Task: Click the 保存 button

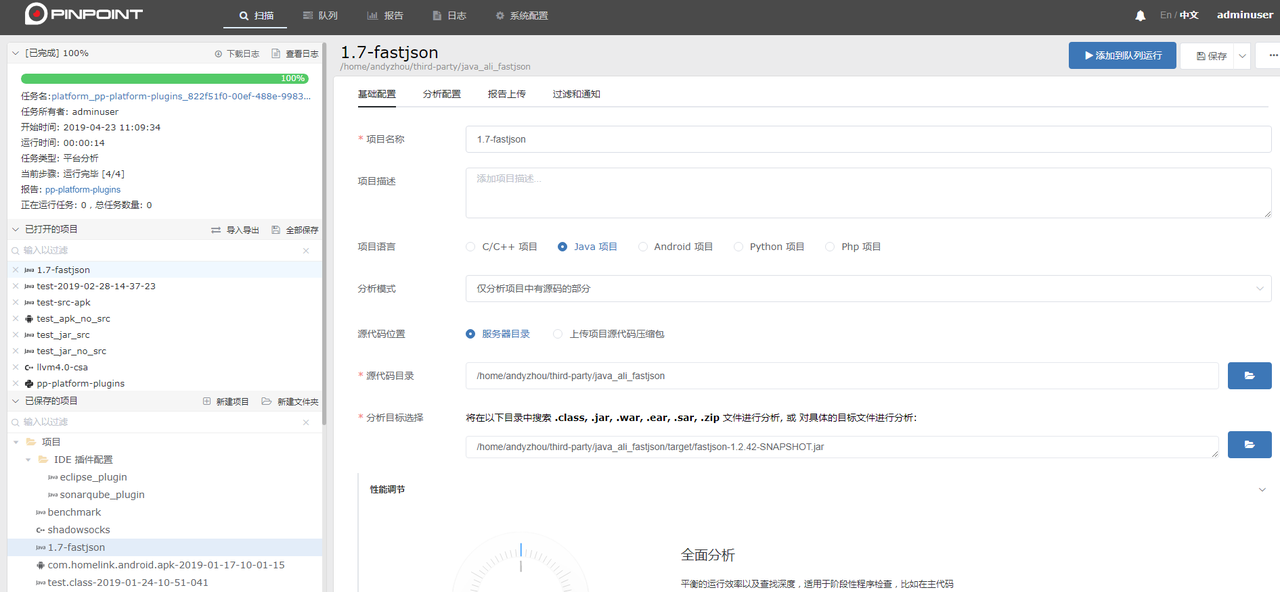Action: click(1209, 56)
